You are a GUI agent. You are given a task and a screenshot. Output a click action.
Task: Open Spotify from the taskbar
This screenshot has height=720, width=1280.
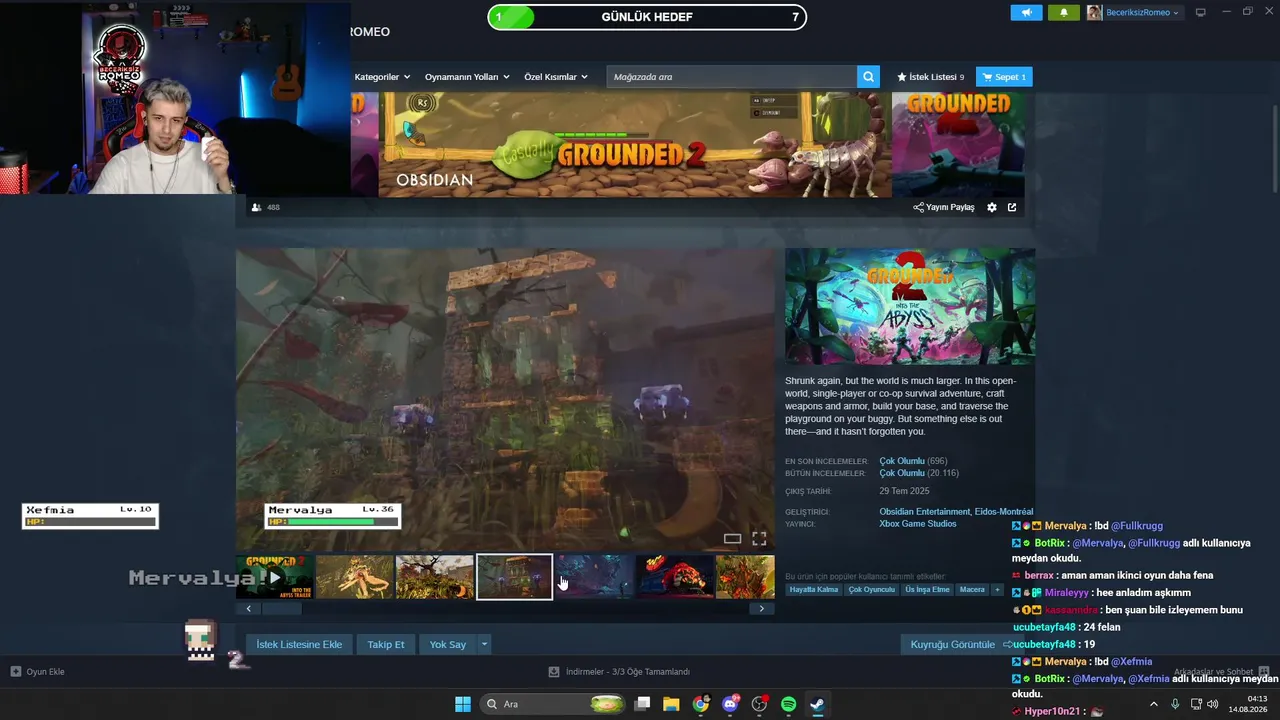point(788,704)
